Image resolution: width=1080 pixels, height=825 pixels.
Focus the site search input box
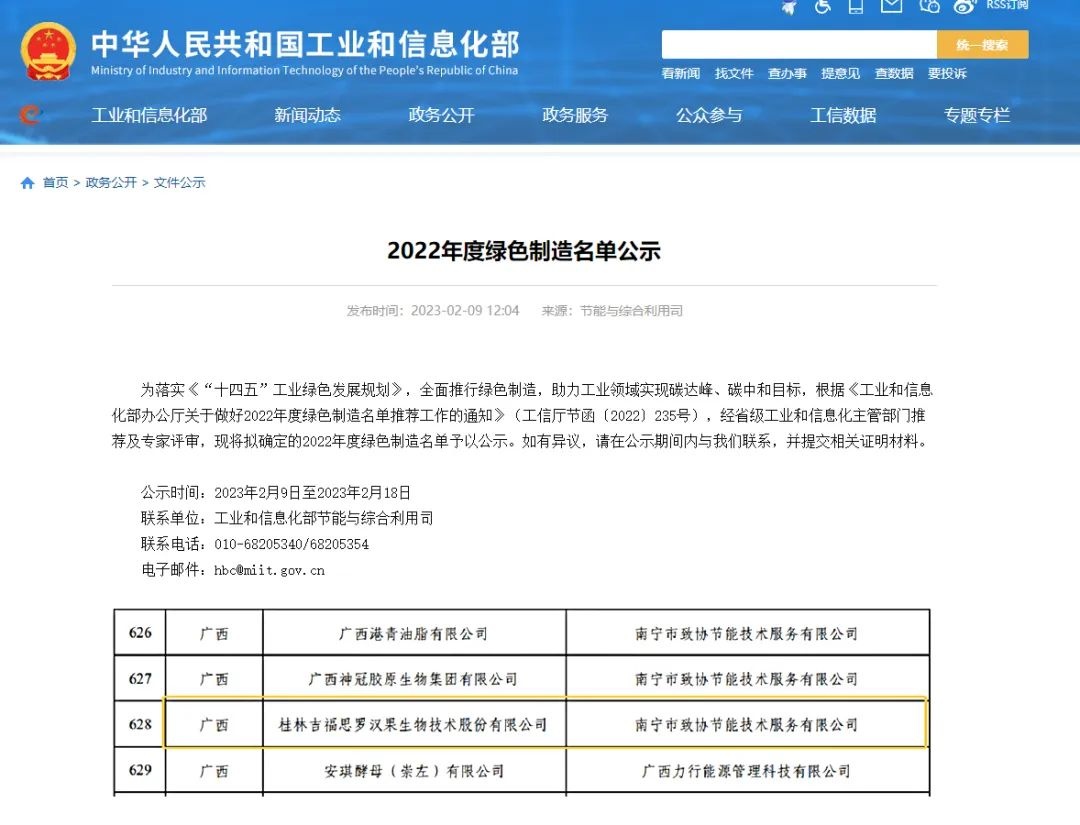799,45
